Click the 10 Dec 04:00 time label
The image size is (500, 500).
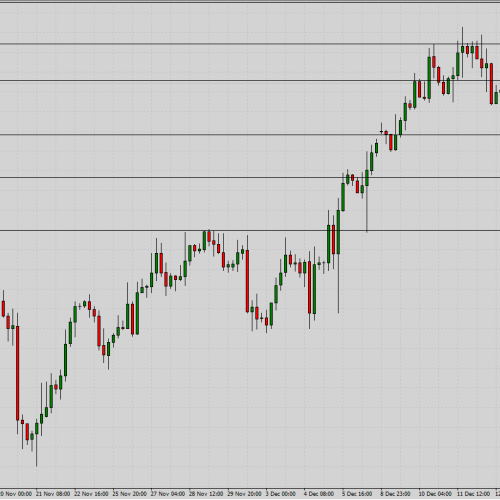435,494
